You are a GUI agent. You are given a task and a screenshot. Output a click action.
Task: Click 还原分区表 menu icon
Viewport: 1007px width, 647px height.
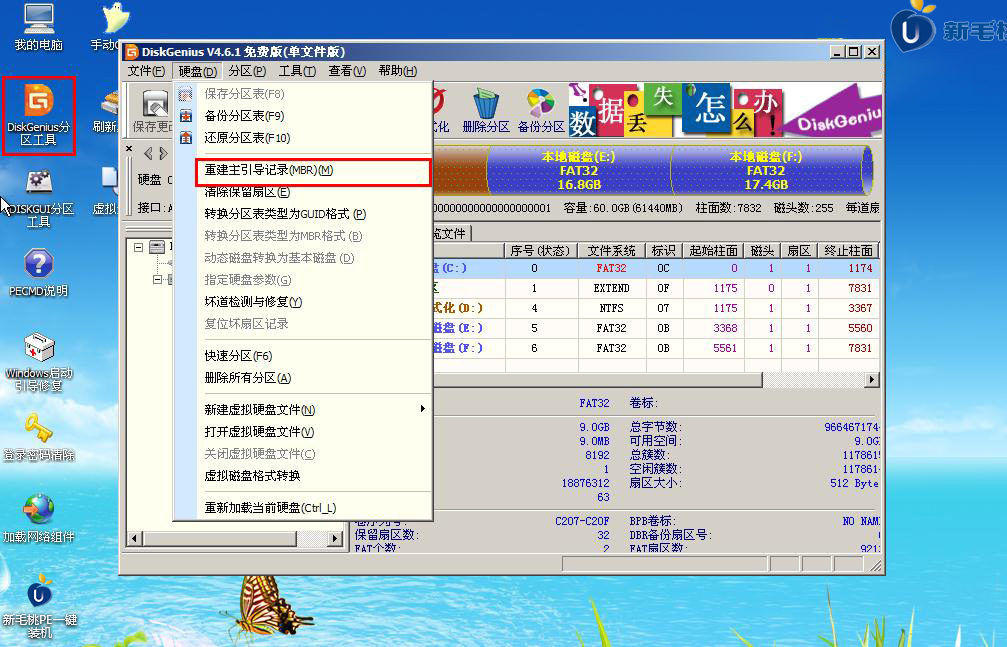[x=186, y=137]
